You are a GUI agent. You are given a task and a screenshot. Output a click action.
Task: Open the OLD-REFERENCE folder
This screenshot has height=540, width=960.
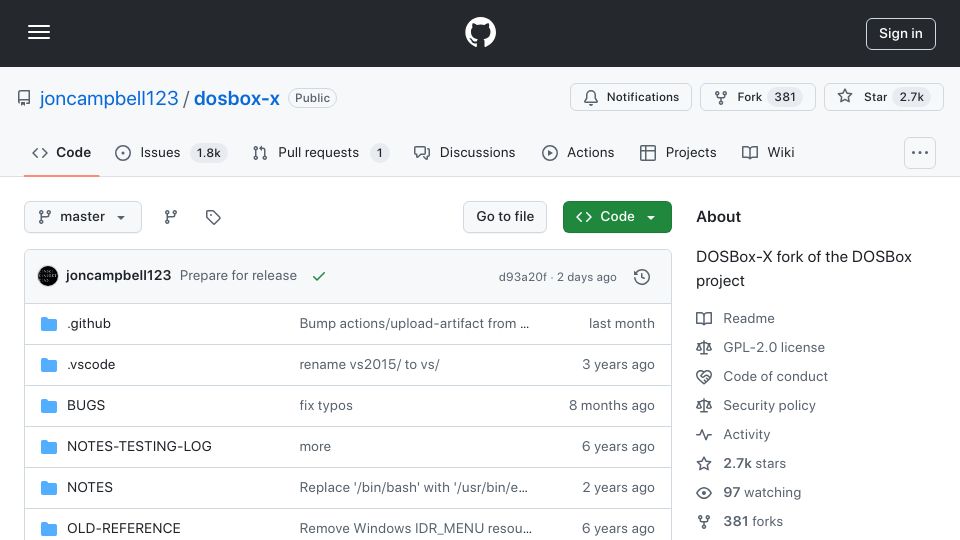(x=124, y=528)
